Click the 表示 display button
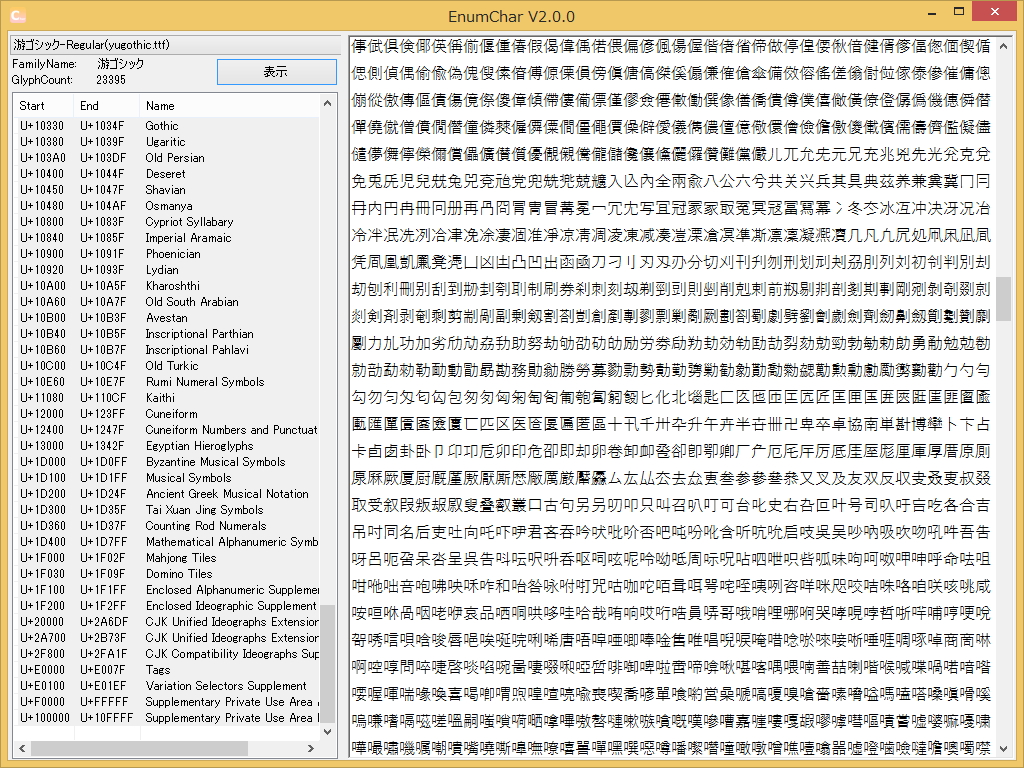1024x768 pixels. click(276, 72)
